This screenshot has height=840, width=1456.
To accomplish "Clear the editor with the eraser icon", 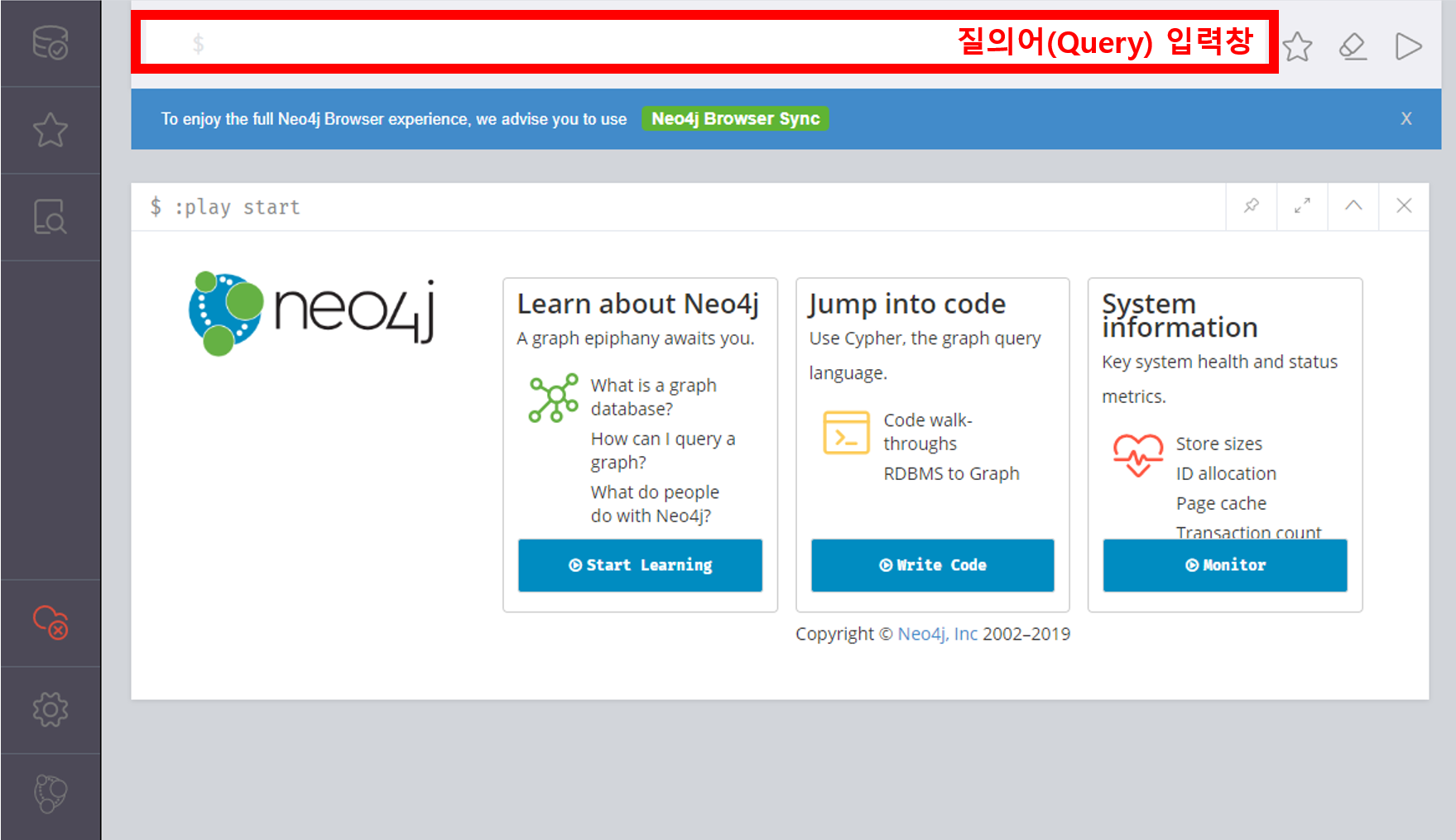I will tap(1353, 46).
